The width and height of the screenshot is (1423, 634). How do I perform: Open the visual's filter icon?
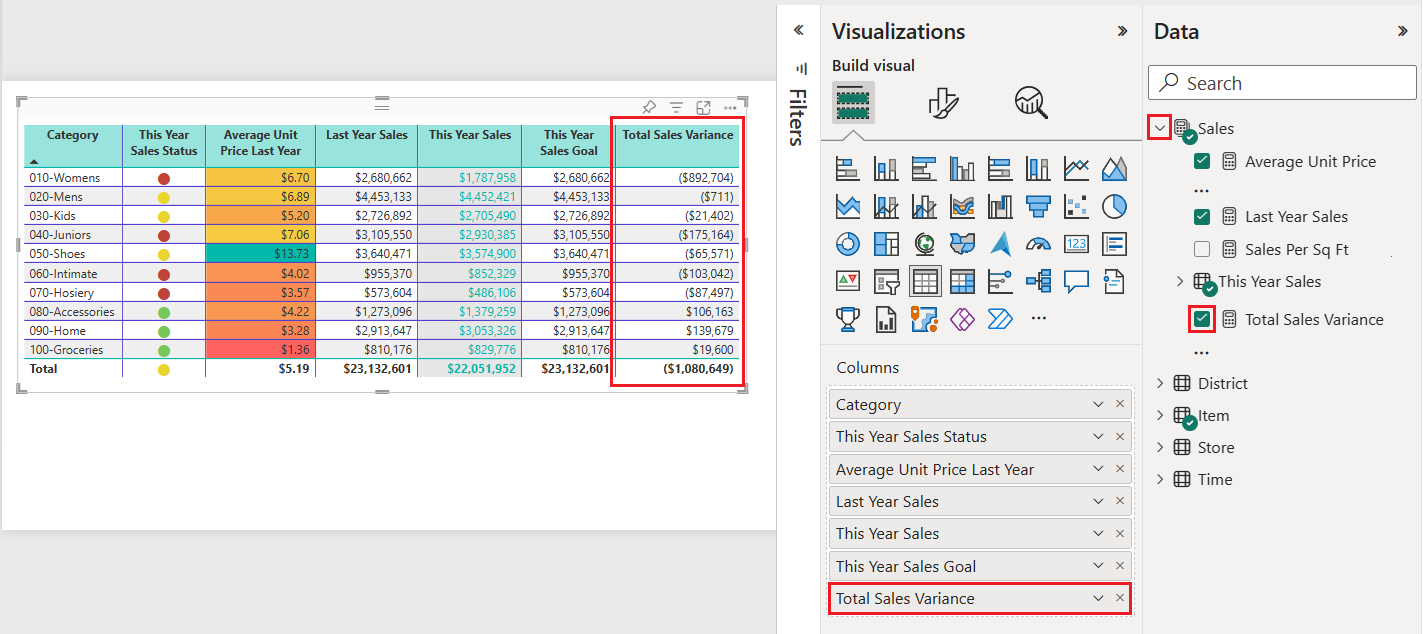point(676,107)
